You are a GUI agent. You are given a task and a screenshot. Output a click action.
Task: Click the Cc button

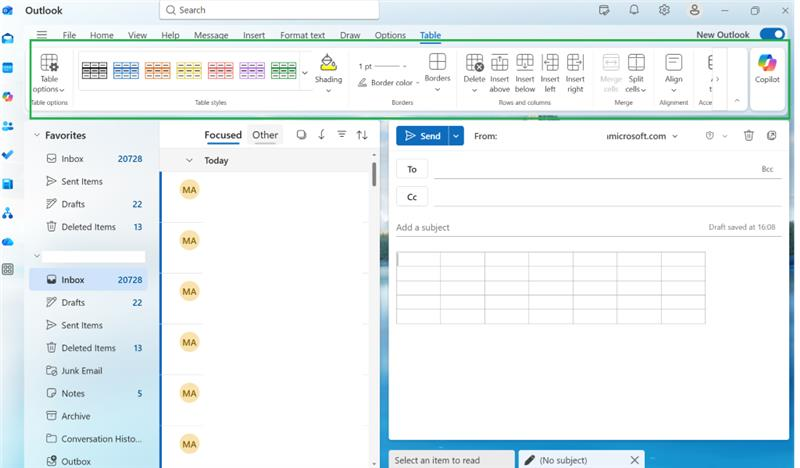click(x=412, y=196)
